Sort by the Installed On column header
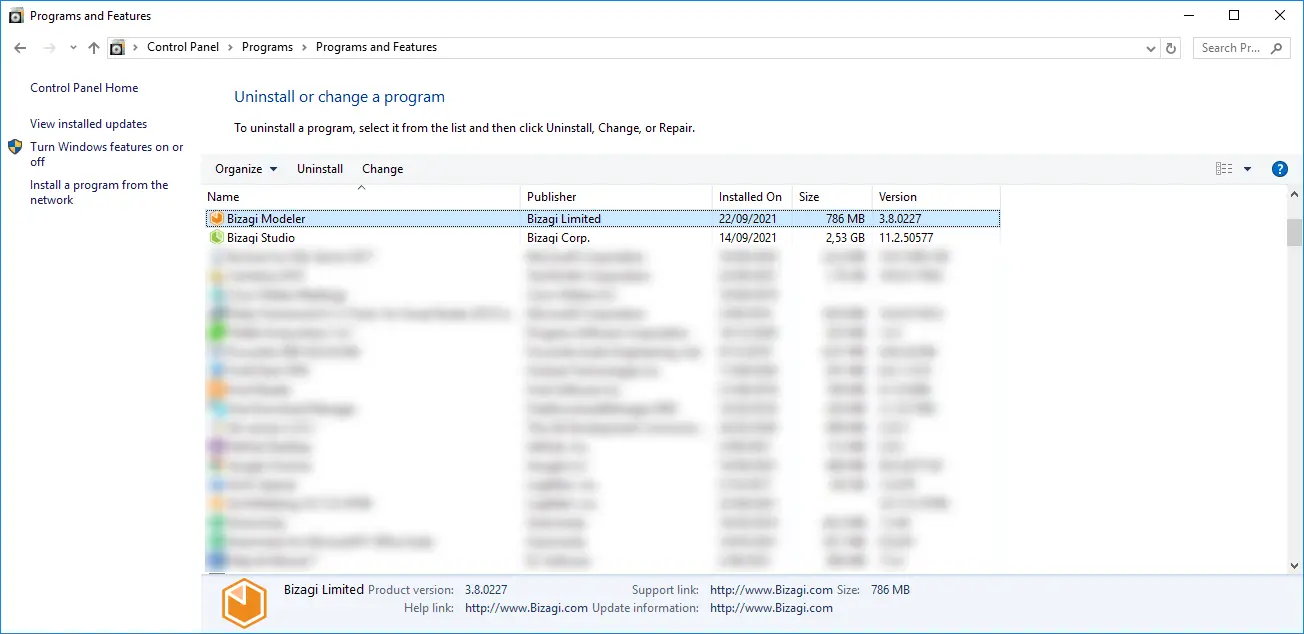 coord(752,197)
